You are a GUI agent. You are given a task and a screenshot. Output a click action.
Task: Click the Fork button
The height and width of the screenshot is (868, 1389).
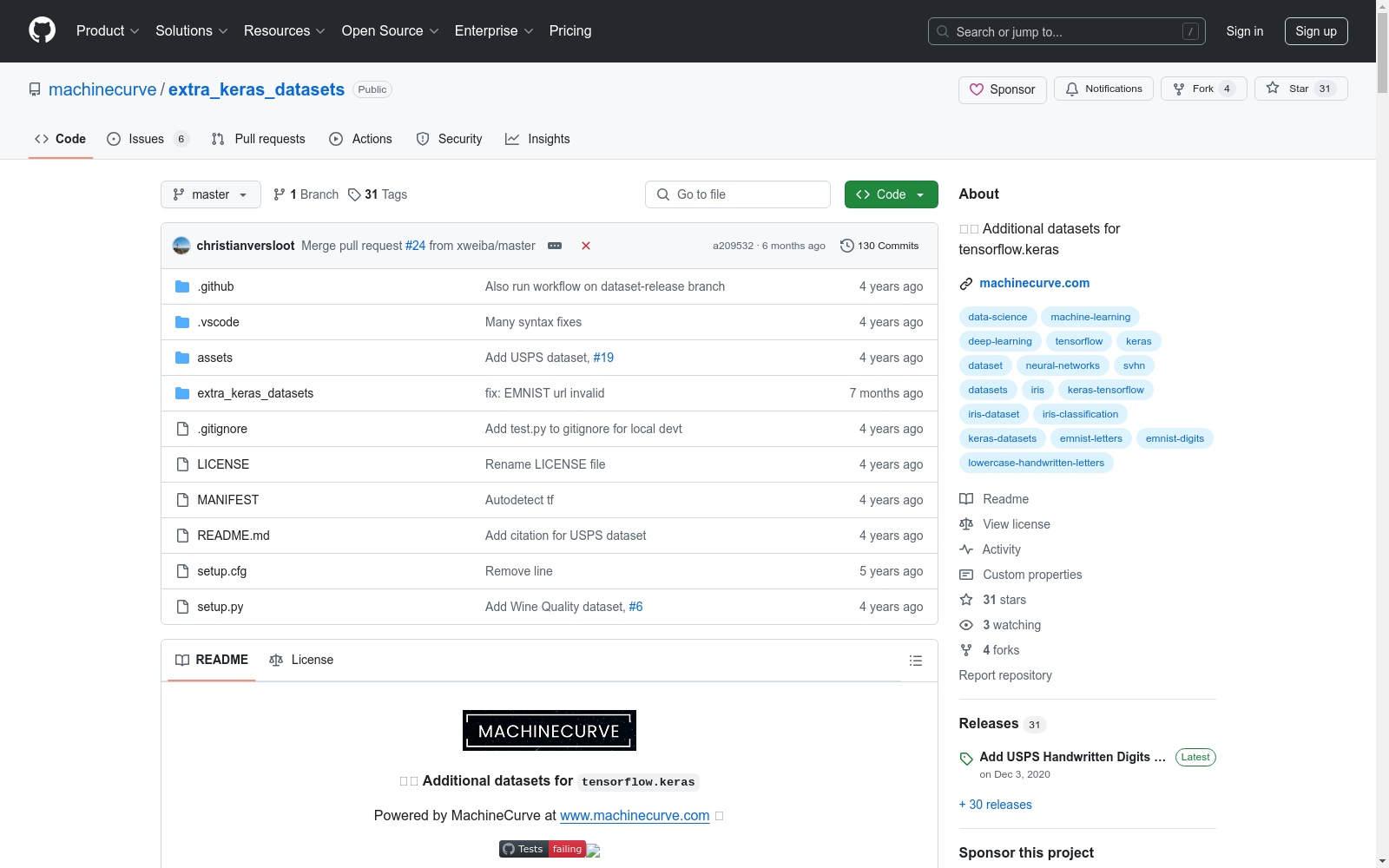[x=1203, y=89]
